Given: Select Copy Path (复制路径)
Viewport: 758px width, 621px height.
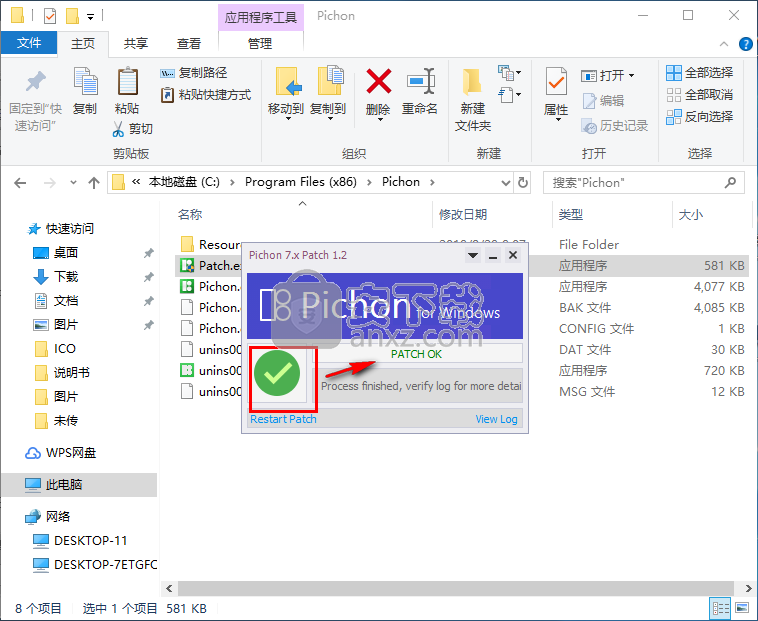Looking at the screenshot, I should (193, 73).
